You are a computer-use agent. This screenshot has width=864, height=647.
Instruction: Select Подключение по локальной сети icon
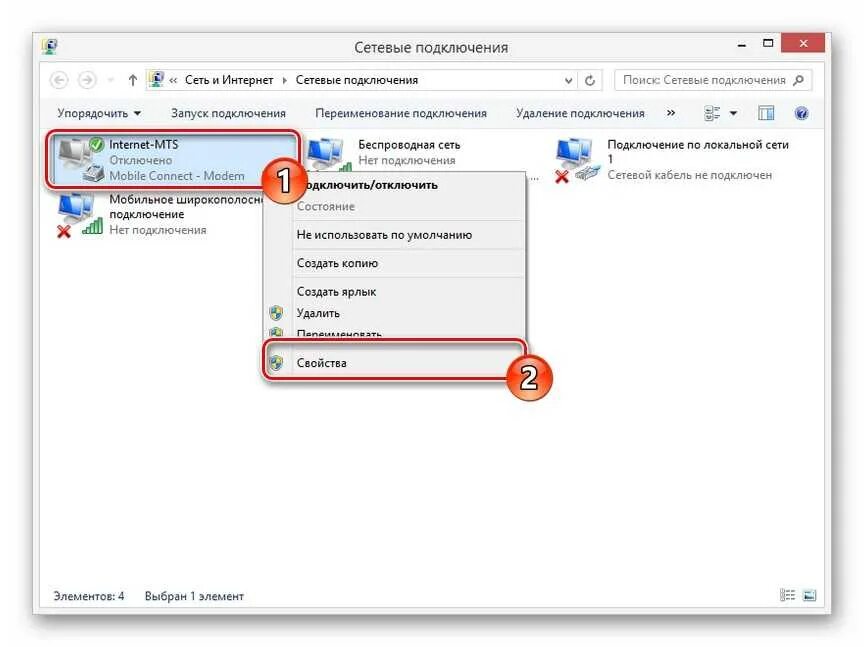point(577,160)
